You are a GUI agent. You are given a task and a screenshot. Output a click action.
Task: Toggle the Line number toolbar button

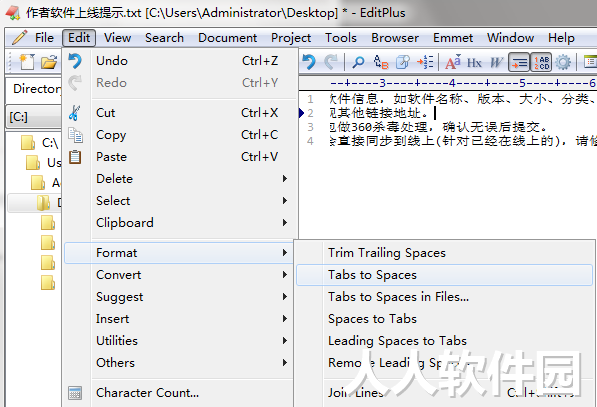(541, 62)
